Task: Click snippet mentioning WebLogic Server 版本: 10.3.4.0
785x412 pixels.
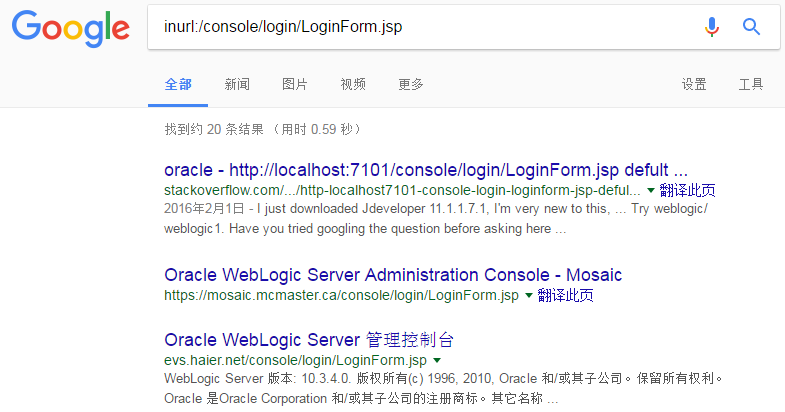Action: 443,388
